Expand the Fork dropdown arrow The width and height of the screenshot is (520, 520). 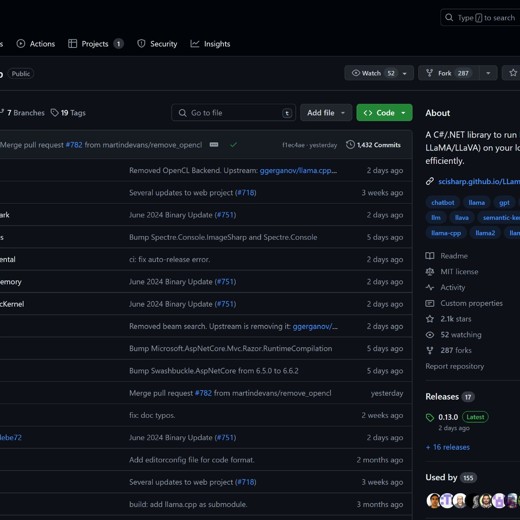click(488, 73)
